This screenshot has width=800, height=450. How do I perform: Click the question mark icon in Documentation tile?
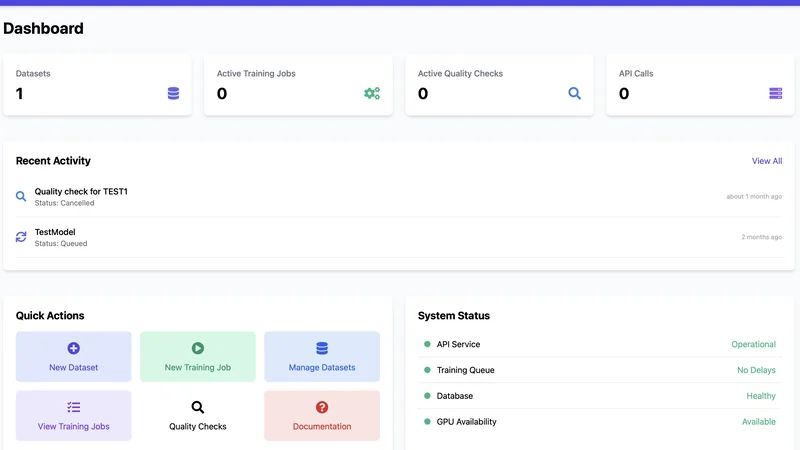coord(322,407)
